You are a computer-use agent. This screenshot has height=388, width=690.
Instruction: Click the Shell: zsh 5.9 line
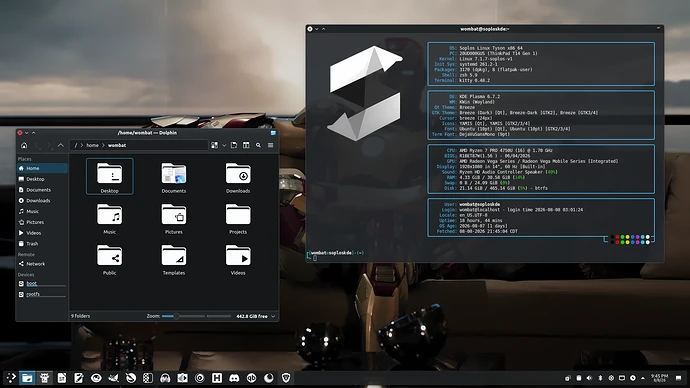point(462,75)
